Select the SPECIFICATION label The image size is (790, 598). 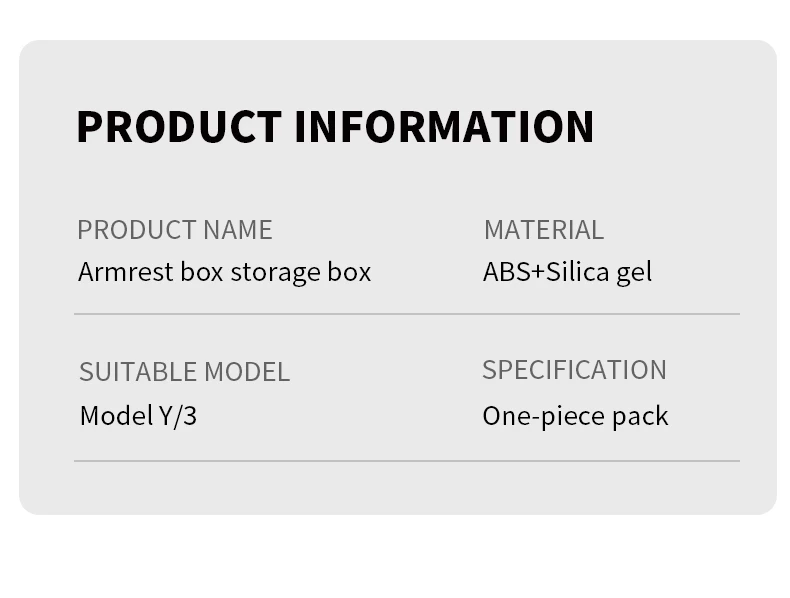(x=574, y=370)
